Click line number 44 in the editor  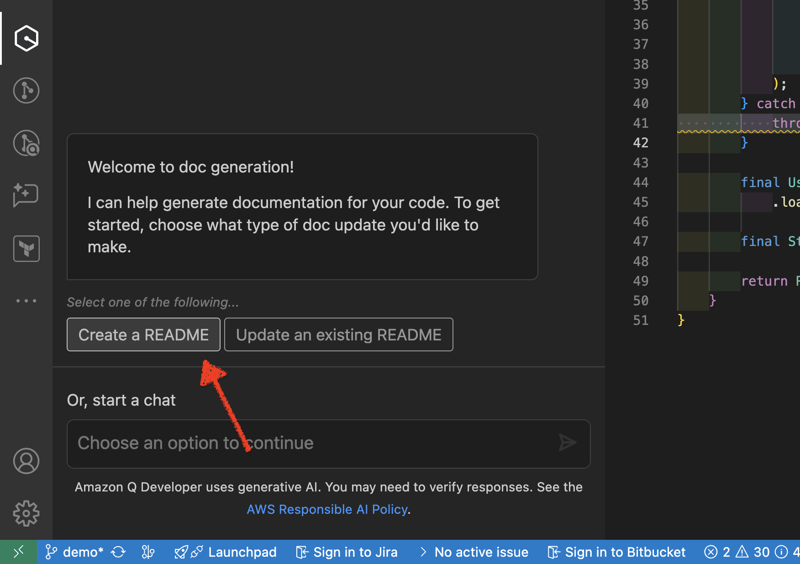641,182
